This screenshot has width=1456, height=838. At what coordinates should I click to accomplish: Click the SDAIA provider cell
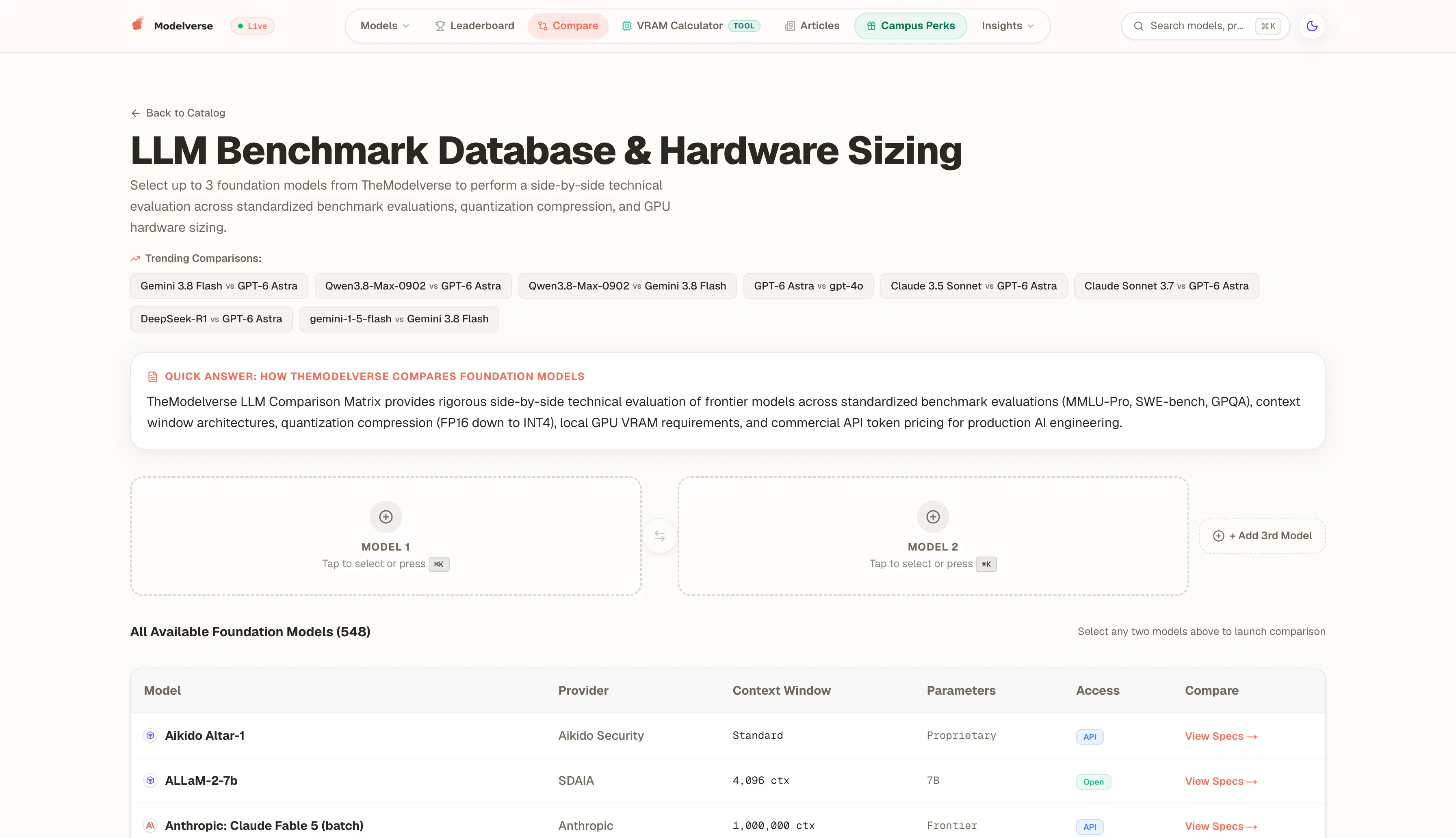[576, 780]
